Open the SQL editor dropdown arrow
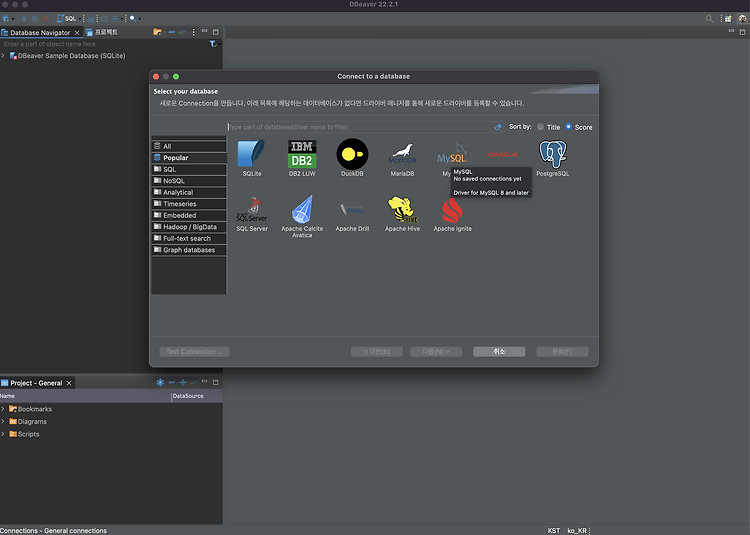750x535 pixels. click(x=80, y=19)
